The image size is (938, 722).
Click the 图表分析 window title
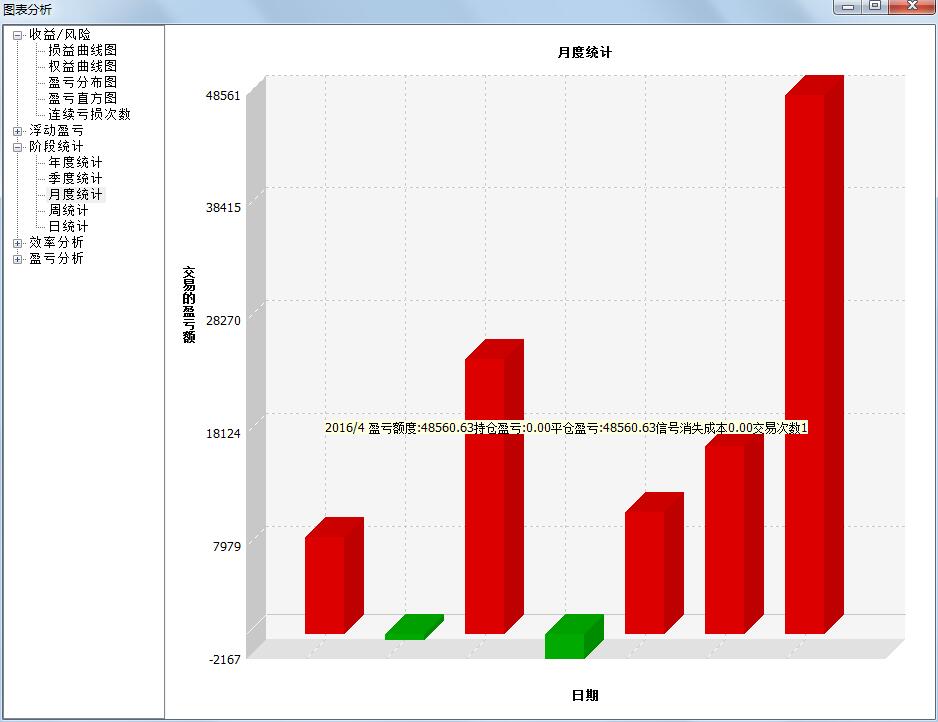(28, 10)
